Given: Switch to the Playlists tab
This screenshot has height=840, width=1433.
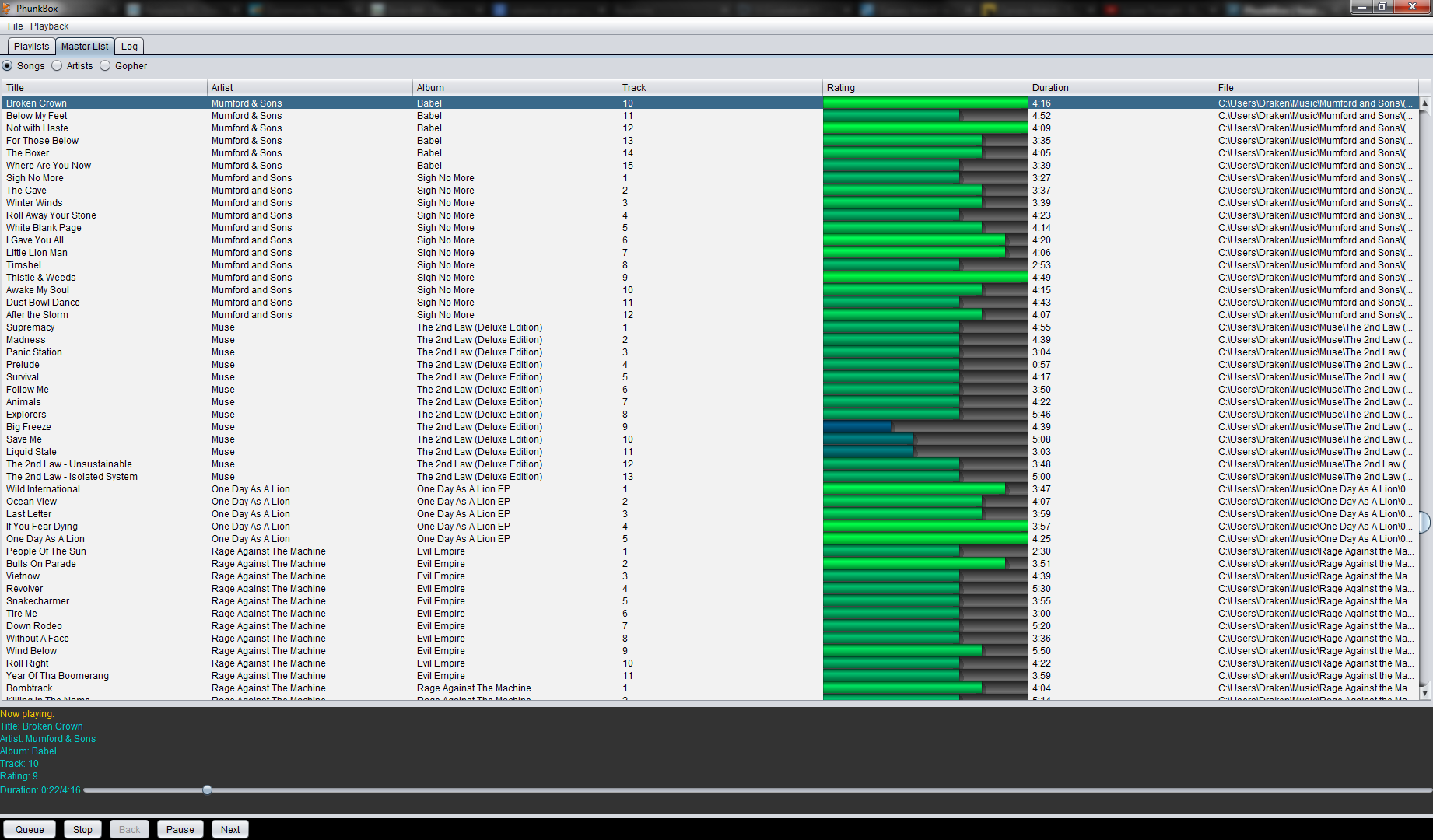Looking at the screenshot, I should [32, 47].
